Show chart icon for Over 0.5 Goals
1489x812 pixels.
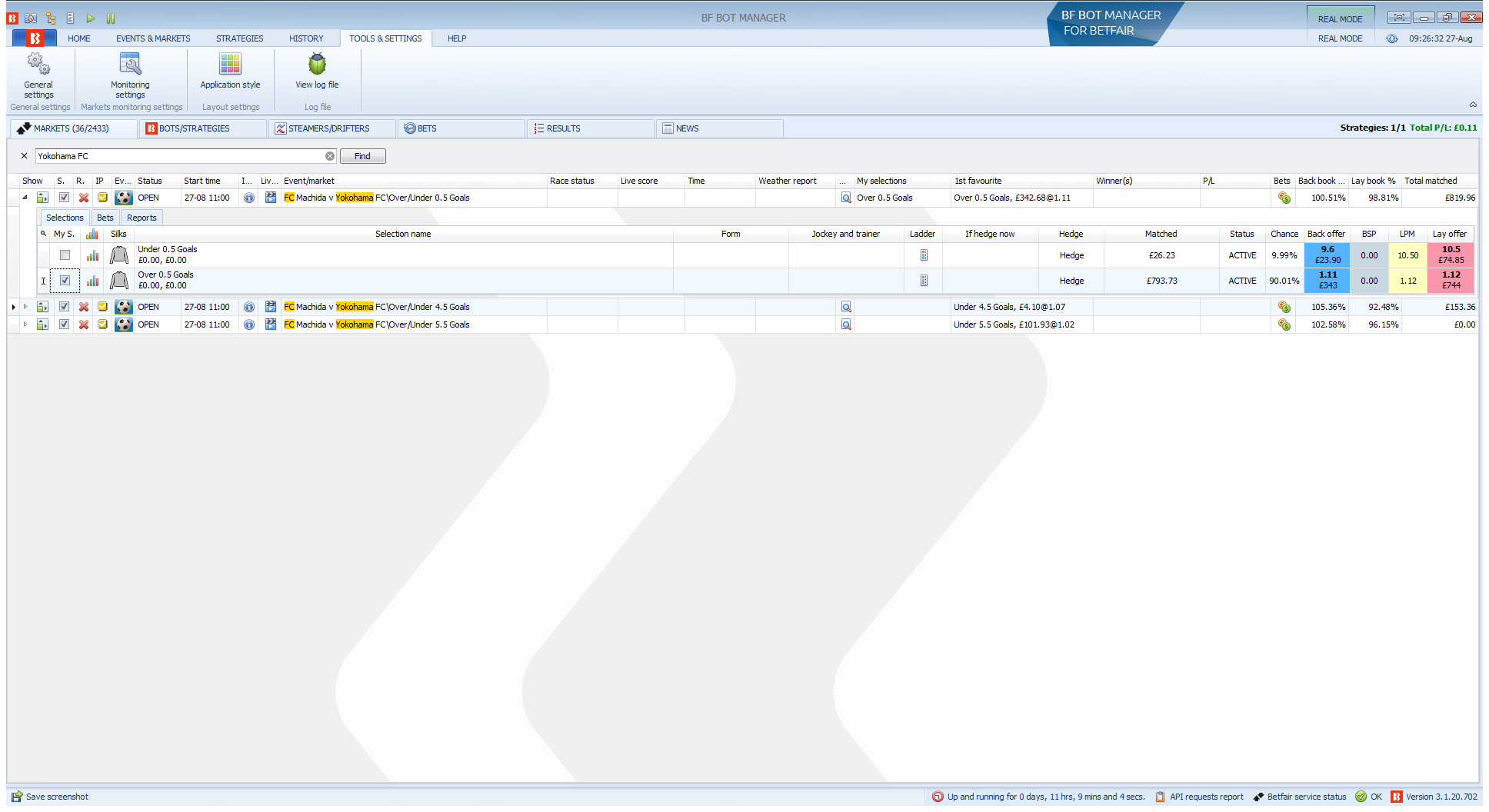click(x=92, y=281)
